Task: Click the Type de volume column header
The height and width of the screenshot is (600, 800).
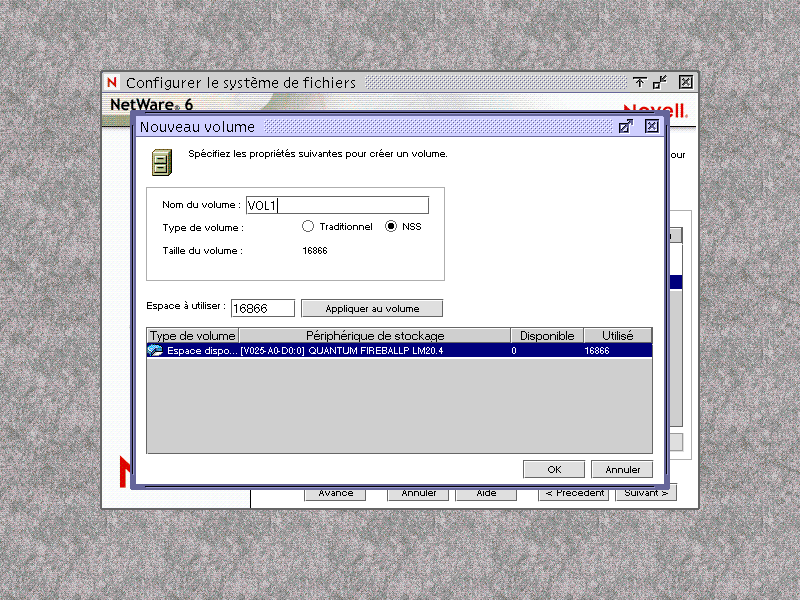Action: click(193, 336)
